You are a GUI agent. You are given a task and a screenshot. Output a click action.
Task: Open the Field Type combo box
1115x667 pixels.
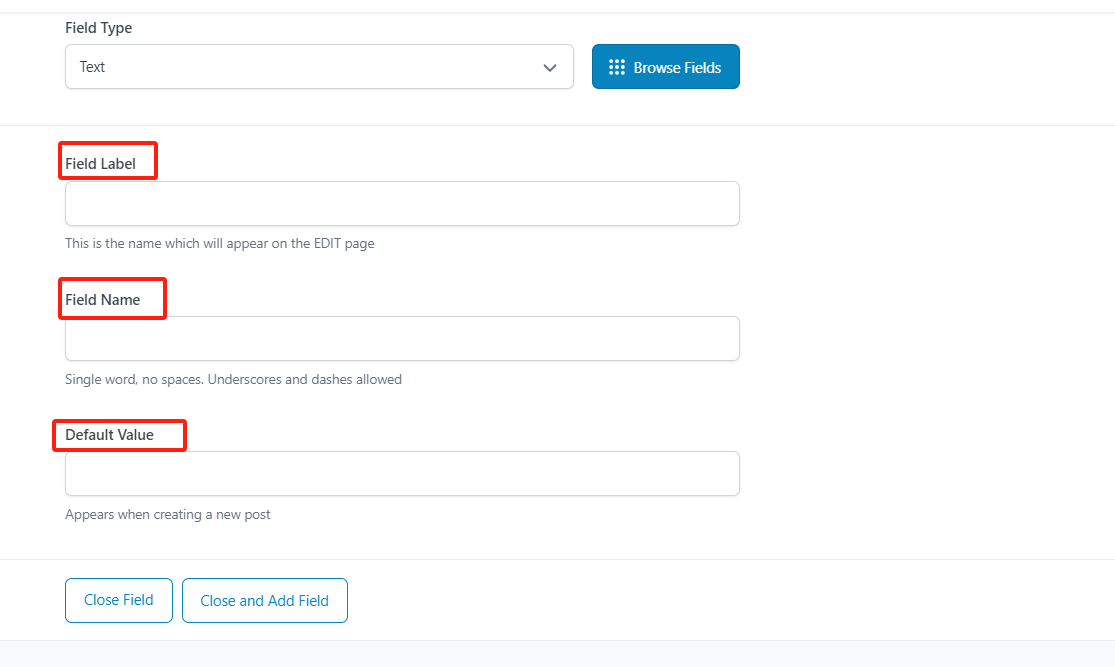pos(318,67)
